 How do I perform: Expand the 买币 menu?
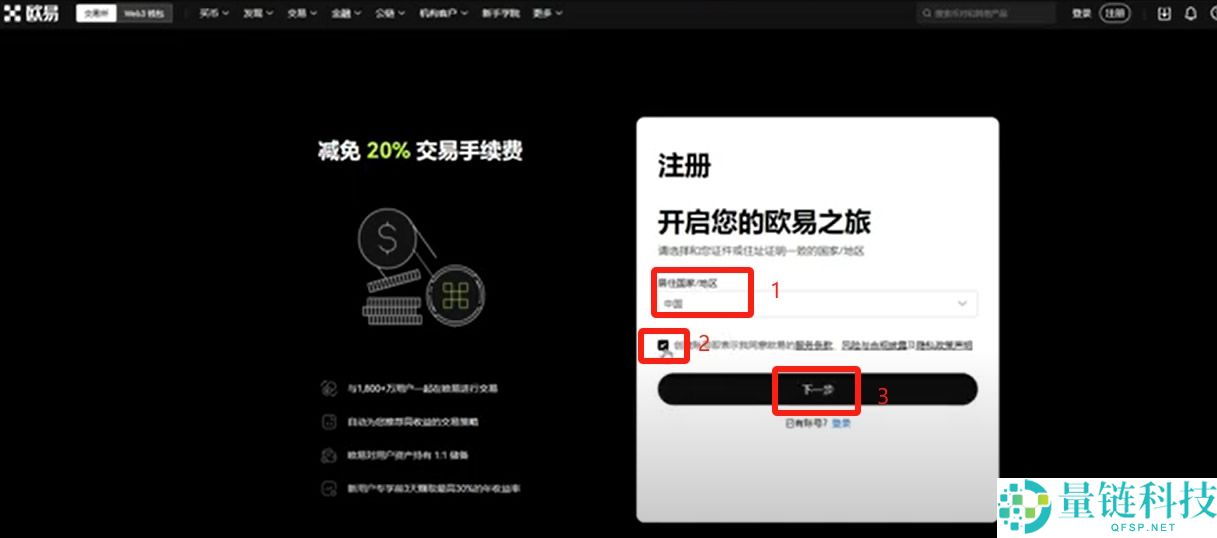point(213,14)
